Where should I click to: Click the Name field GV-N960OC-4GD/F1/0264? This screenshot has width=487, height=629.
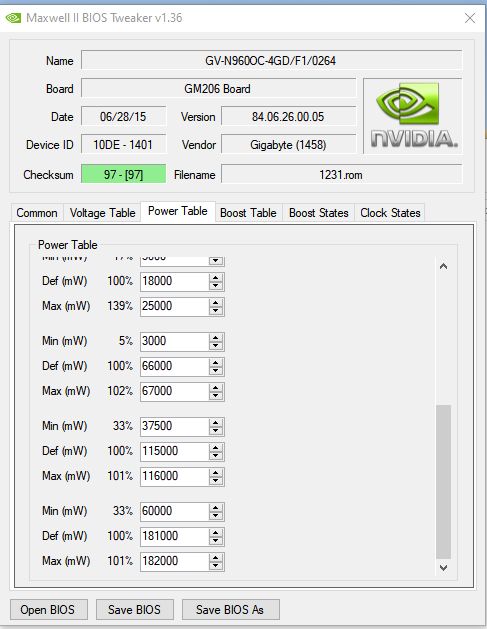click(272, 61)
